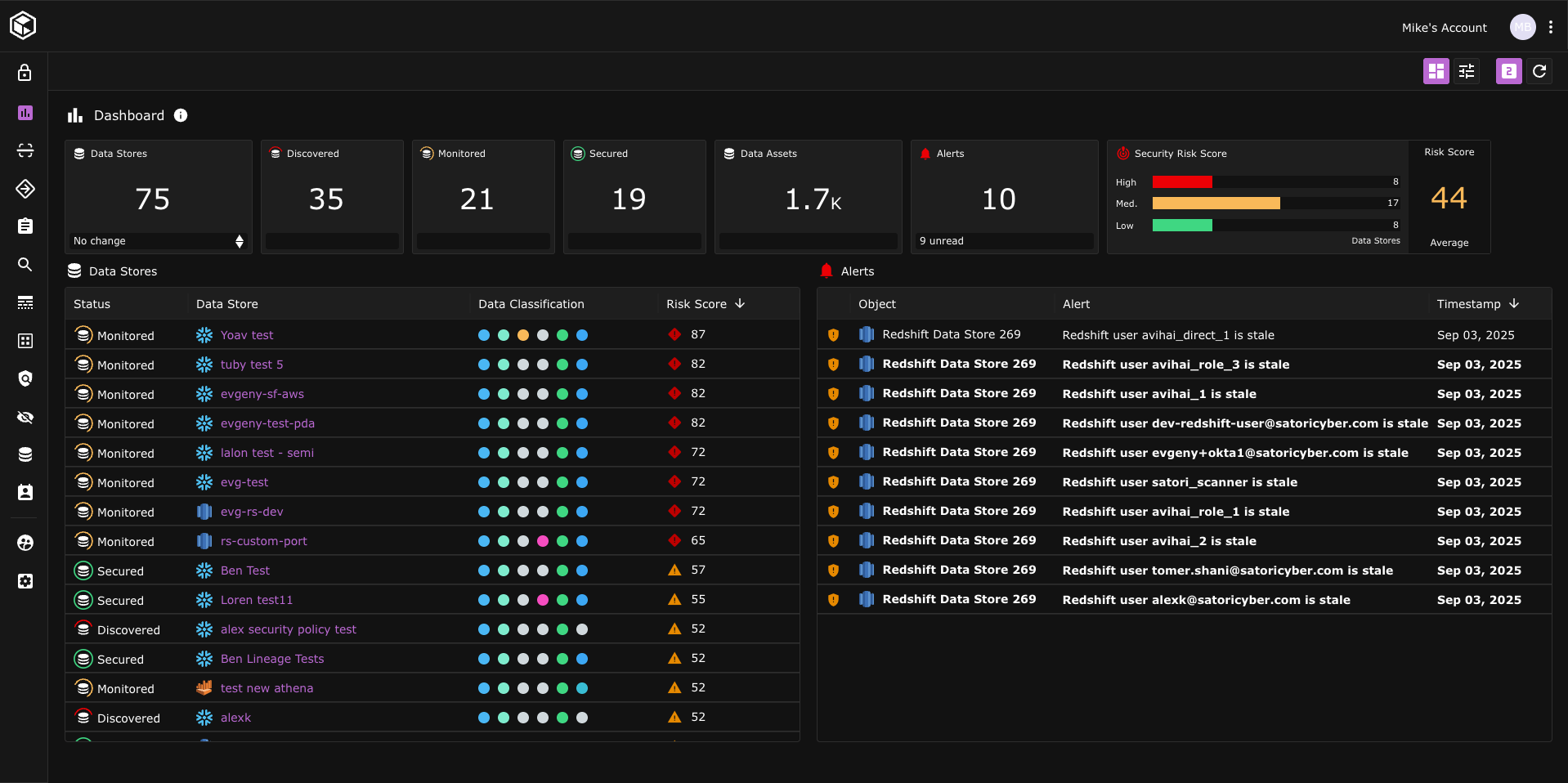Open the gear settings icon in sidebar
The image size is (1568, 783).
[25, 581]
